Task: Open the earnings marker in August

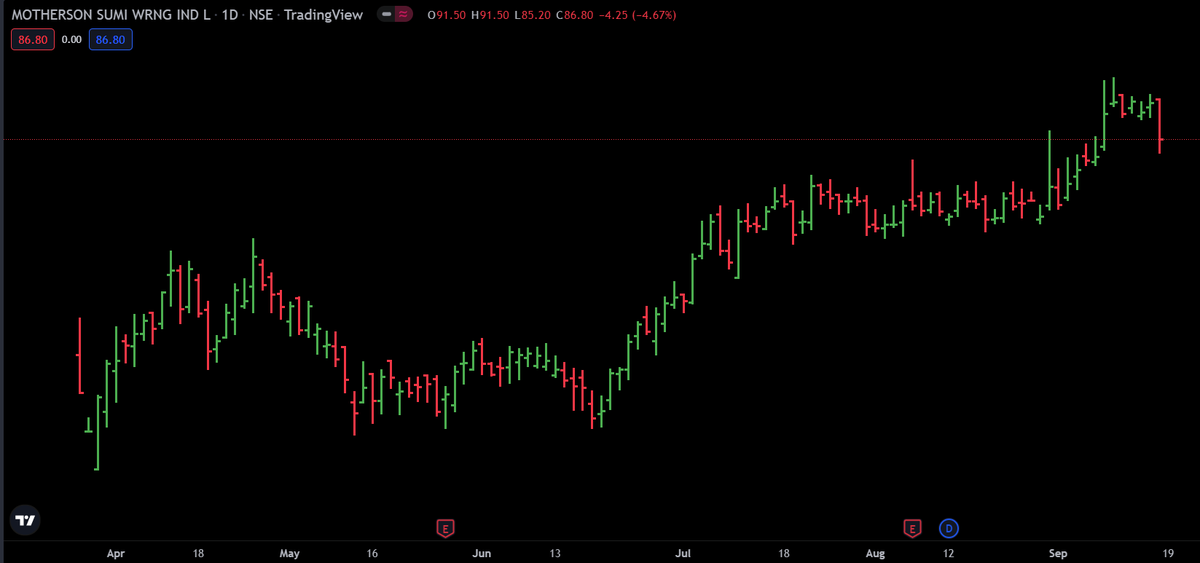Action: coord(912,527)
